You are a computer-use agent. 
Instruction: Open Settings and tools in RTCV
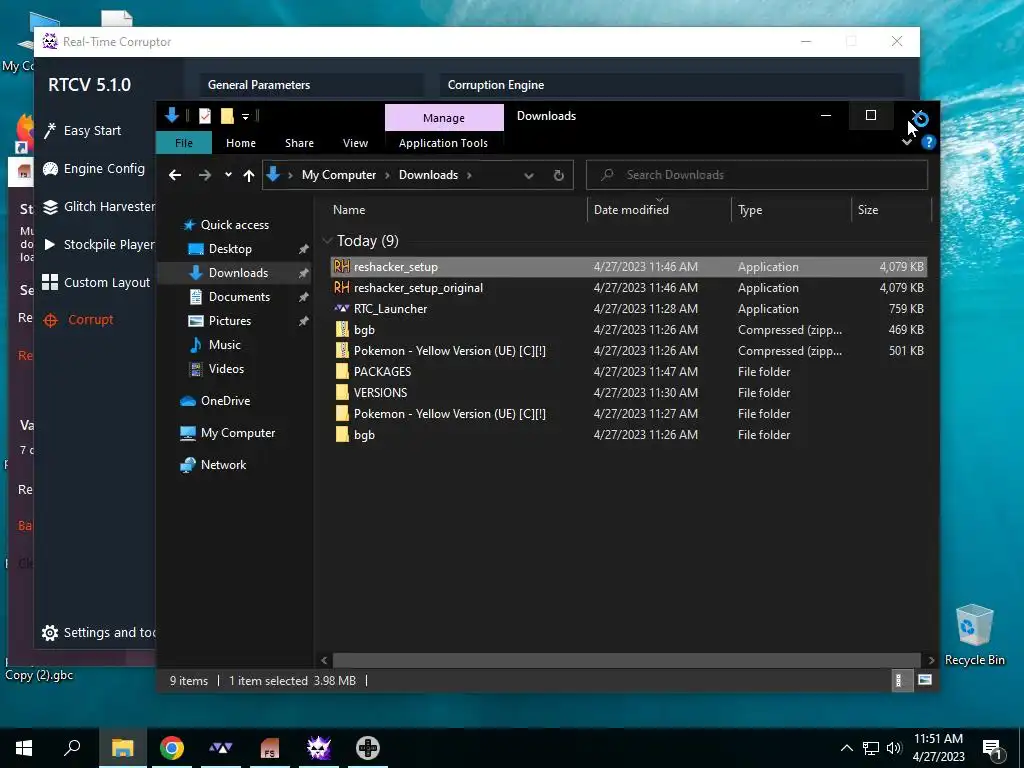click(x=99, y=632)
